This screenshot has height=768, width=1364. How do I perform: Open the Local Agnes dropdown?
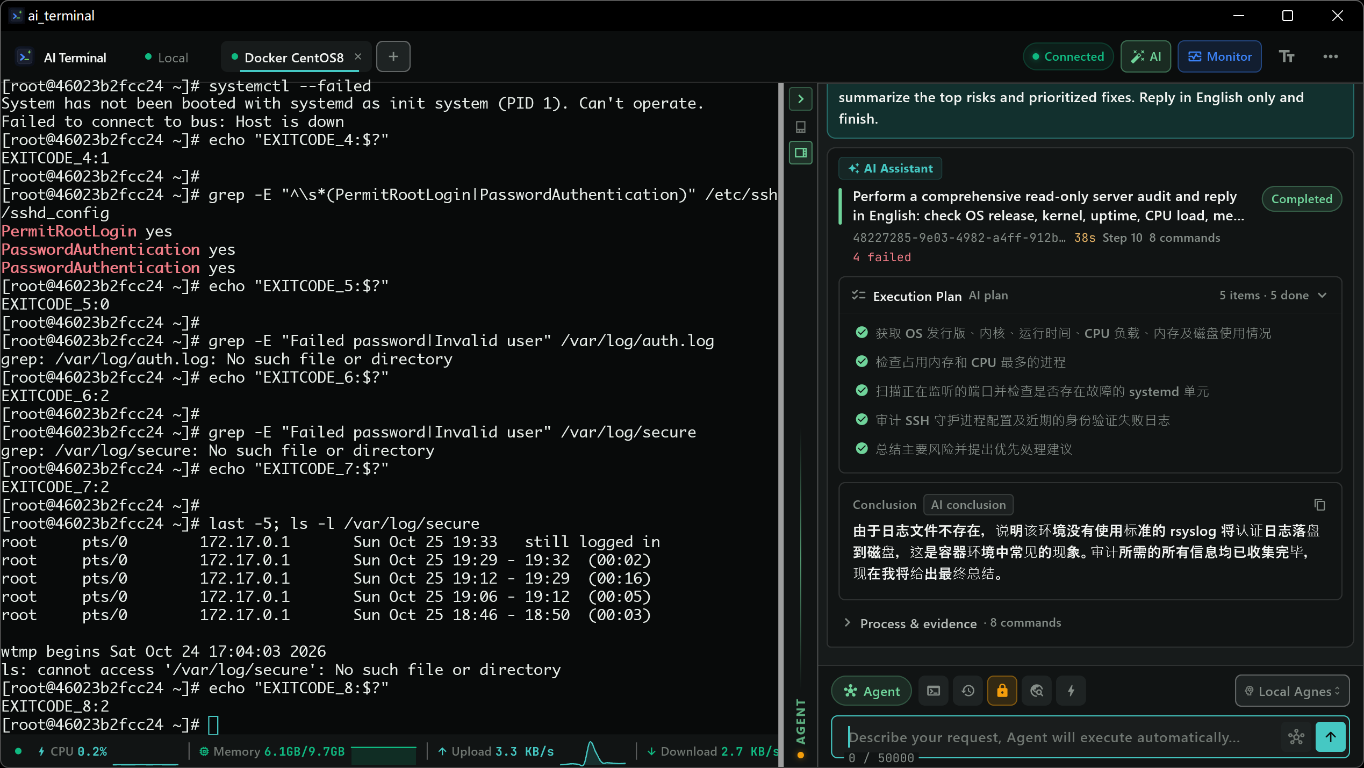pos(1292,691)
